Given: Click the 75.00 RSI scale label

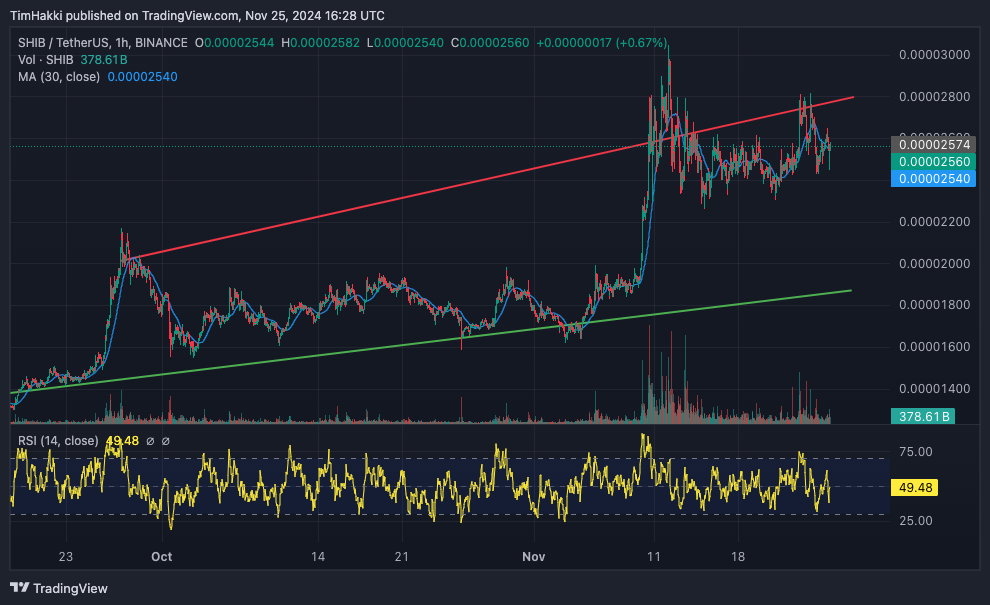Looking at the screenshot, I should click(x=915, y=452).
